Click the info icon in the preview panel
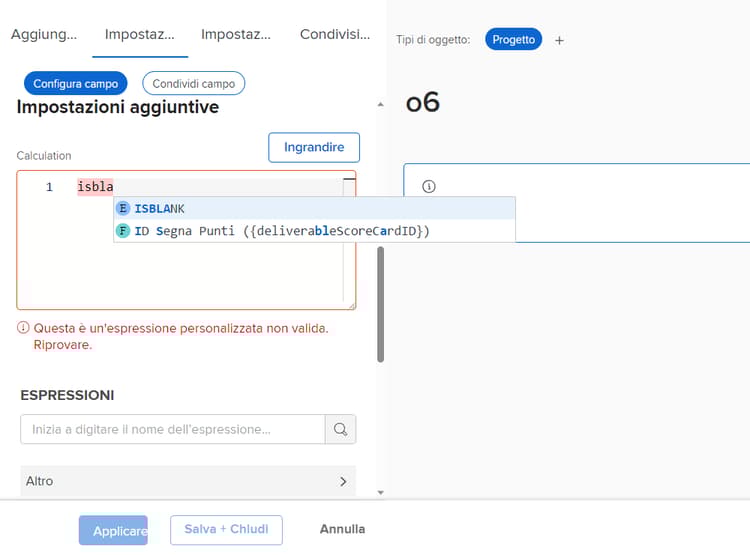Screen dimensions: 750x555 point(429,187)
